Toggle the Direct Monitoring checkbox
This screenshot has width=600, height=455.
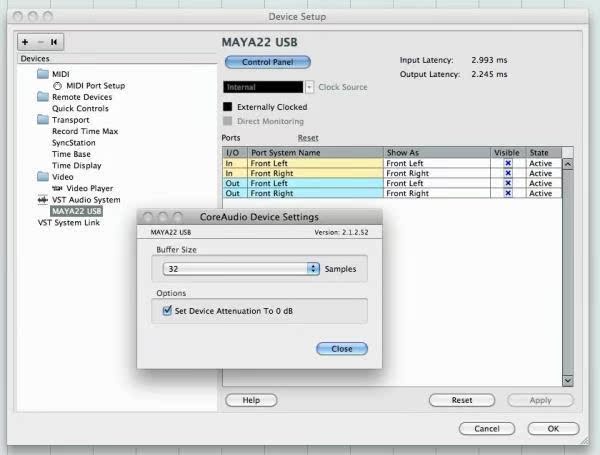pos(227,121)
